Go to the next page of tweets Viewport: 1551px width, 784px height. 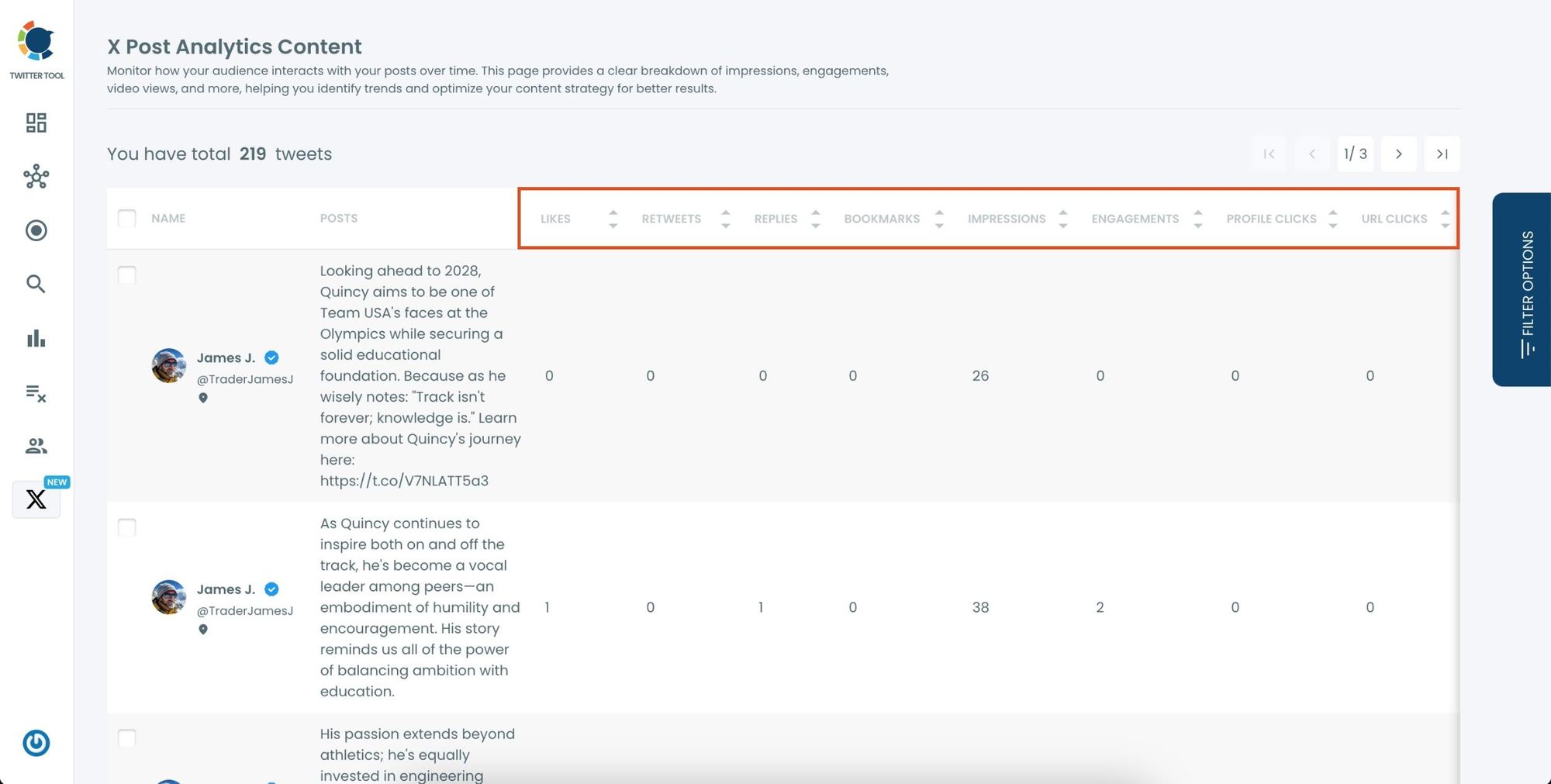pyautogui.click(x=1399, y=154)
